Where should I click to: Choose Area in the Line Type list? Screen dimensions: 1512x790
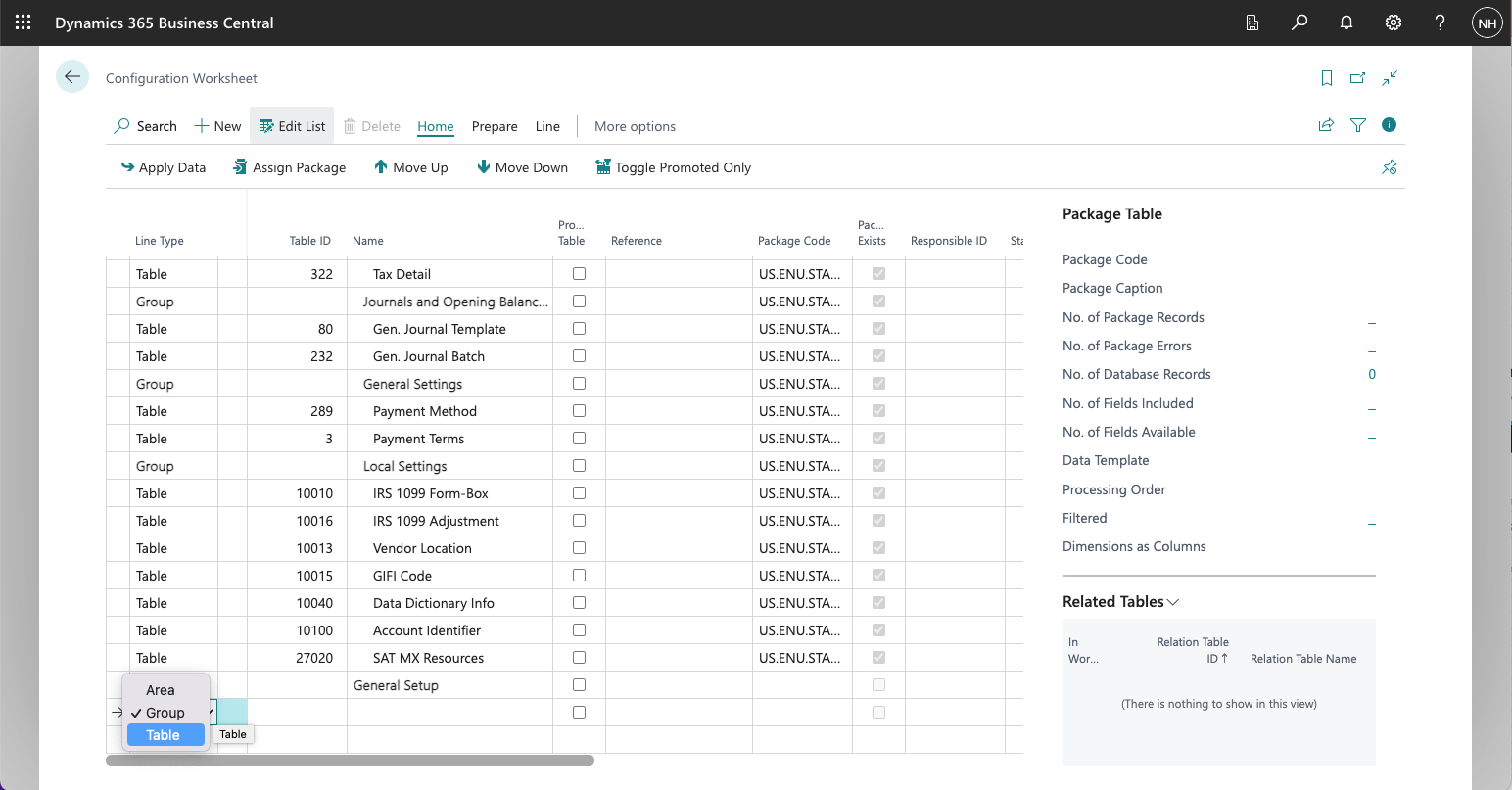(161, 690)
